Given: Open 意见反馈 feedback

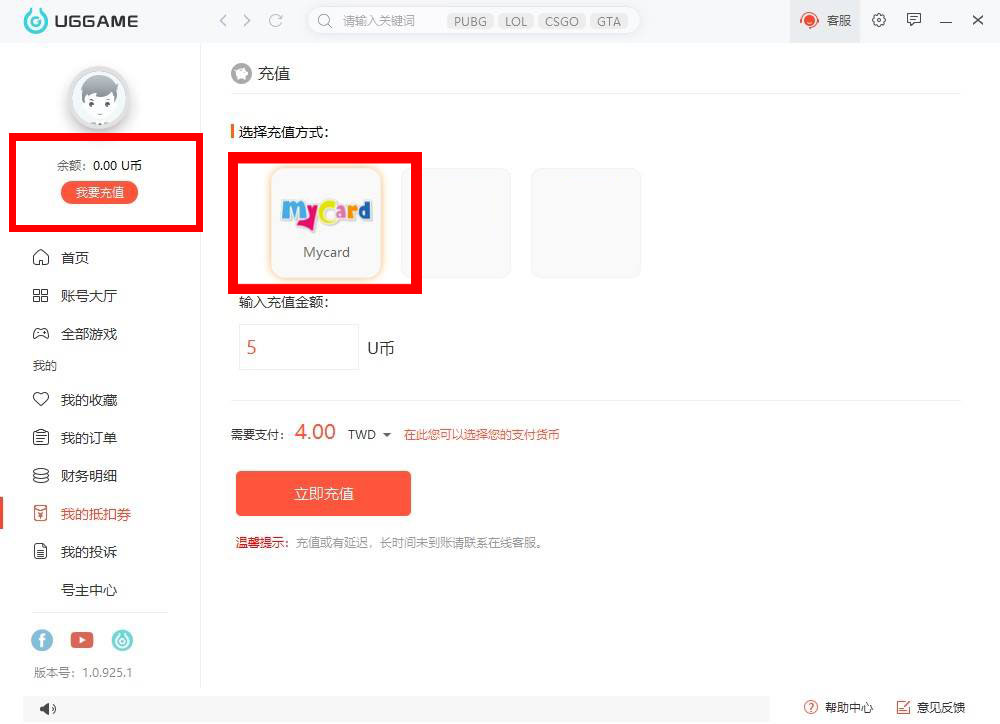Looking at the screenshot, I should click(x=931, y=707).
